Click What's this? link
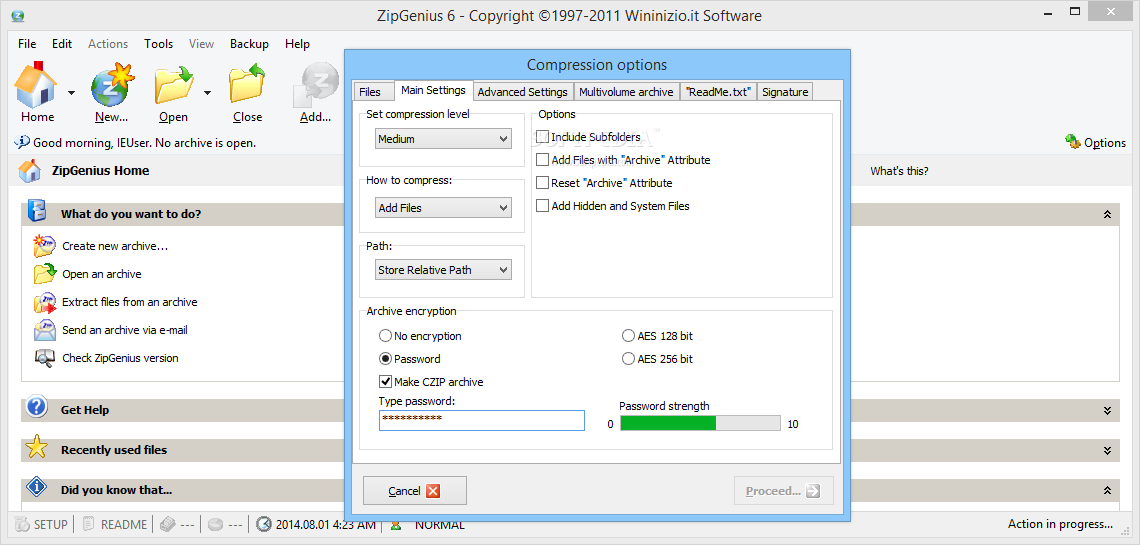This screenshot has height=545, width=1140. pos(899,171)
